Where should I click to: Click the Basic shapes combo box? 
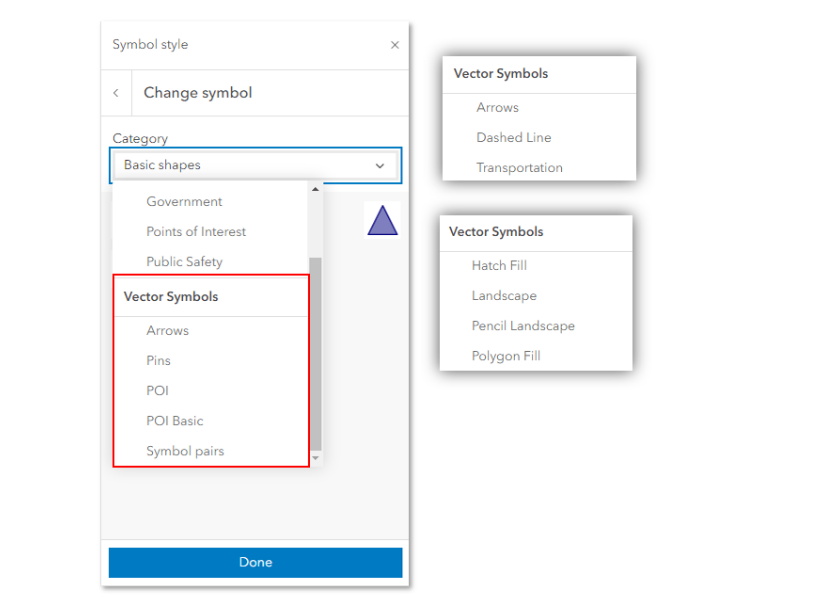(x=245, y=165)
